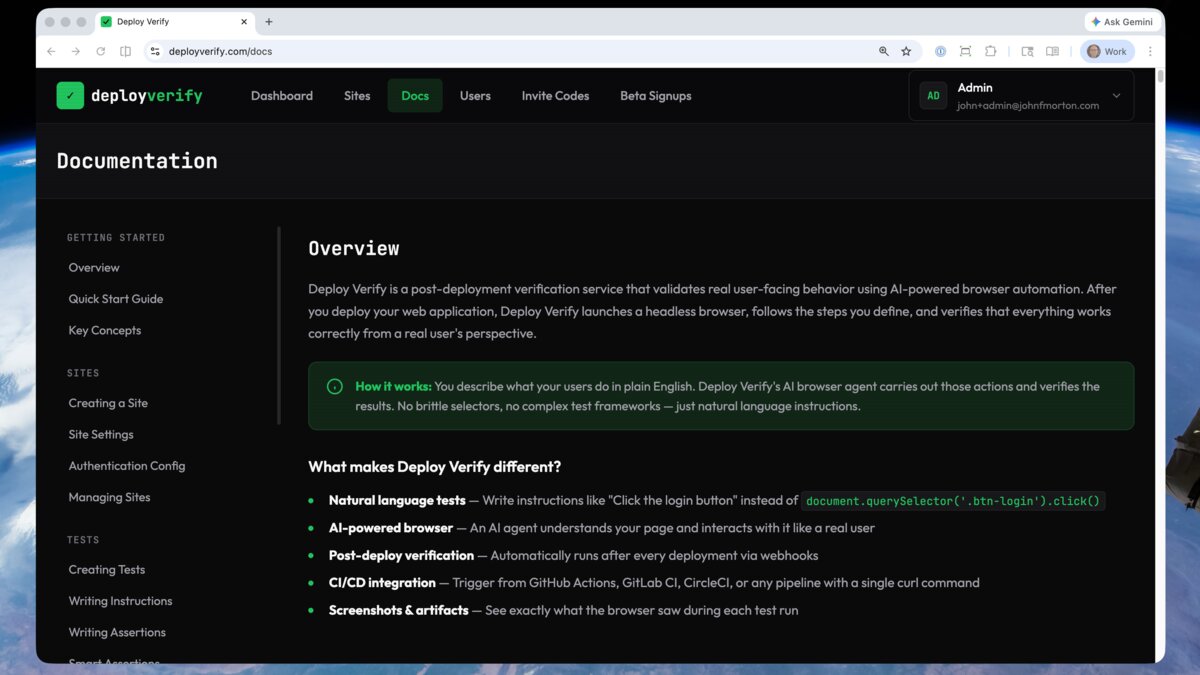Image resolution: width=1200 pixels, height=675 pixels.
Task: Click the document.querySelector code snippet
Action: (953, 501)
